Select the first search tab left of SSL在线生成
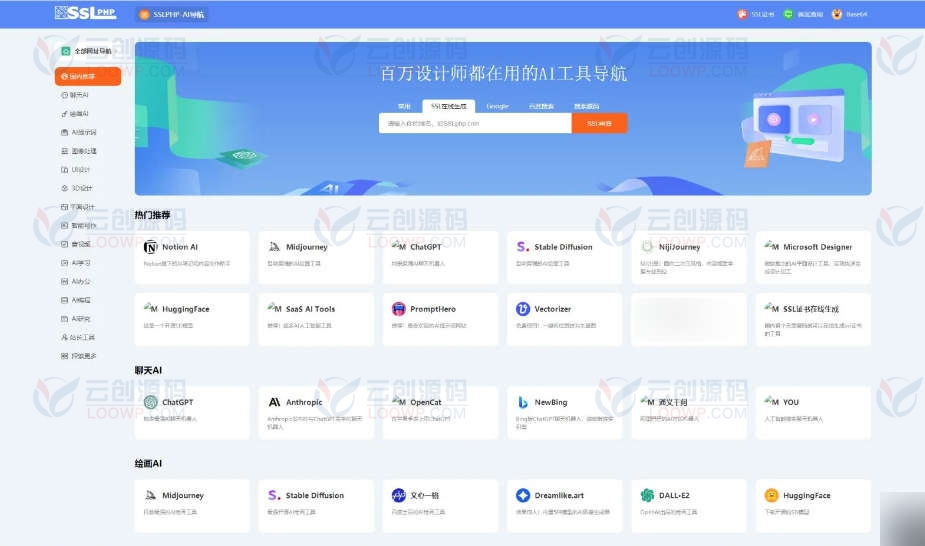 tap(404, 106)
